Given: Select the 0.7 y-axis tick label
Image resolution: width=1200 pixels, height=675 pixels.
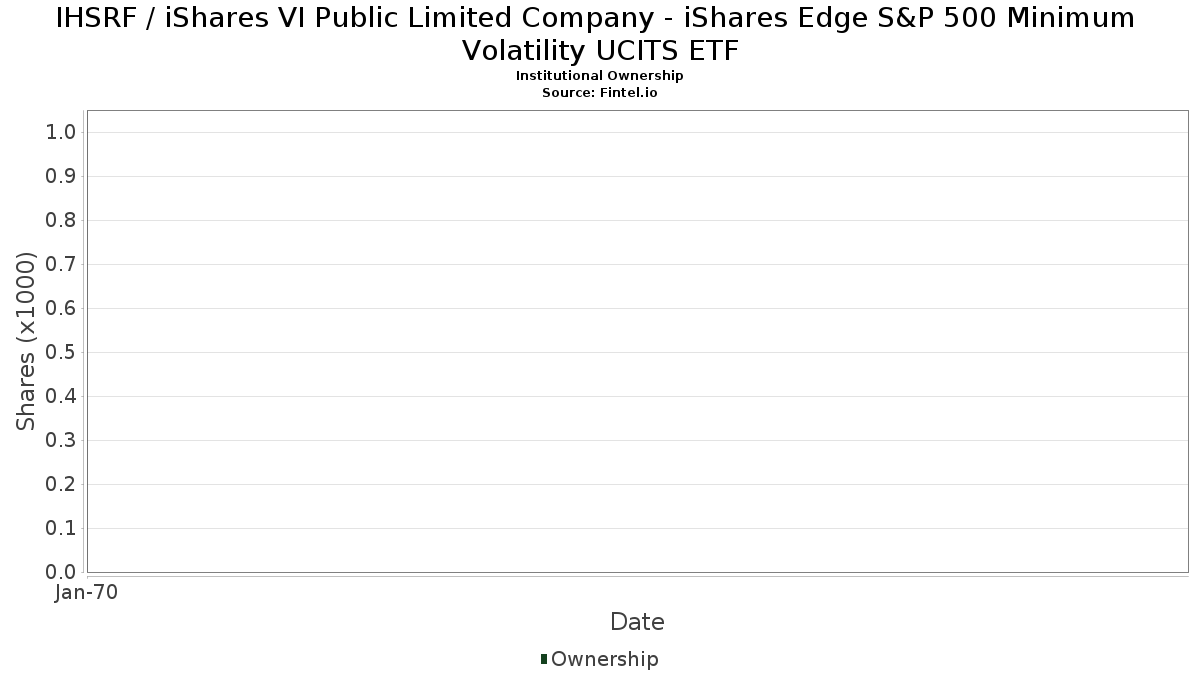Looking at the screenshot, I should (62, 265).
